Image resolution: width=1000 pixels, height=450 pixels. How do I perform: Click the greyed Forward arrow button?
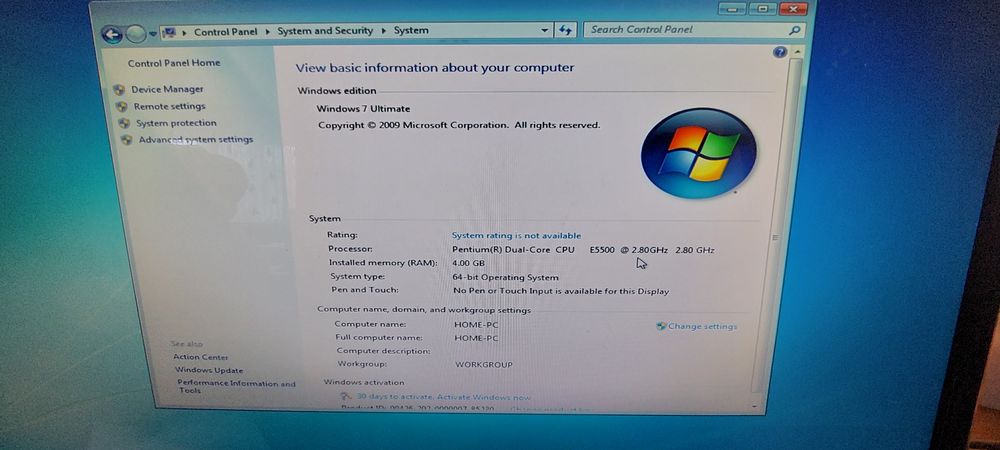pos(135,34)
